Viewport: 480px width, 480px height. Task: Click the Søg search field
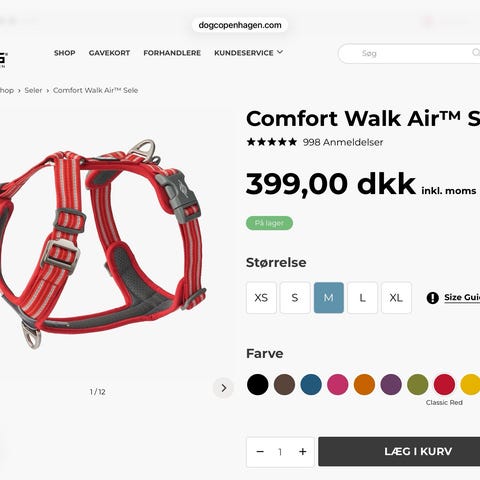click(x=409, y=53)
